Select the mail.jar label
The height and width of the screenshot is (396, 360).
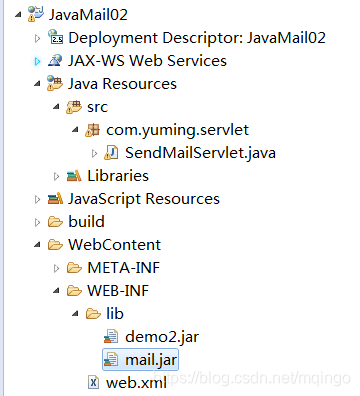tap(151, 360)
